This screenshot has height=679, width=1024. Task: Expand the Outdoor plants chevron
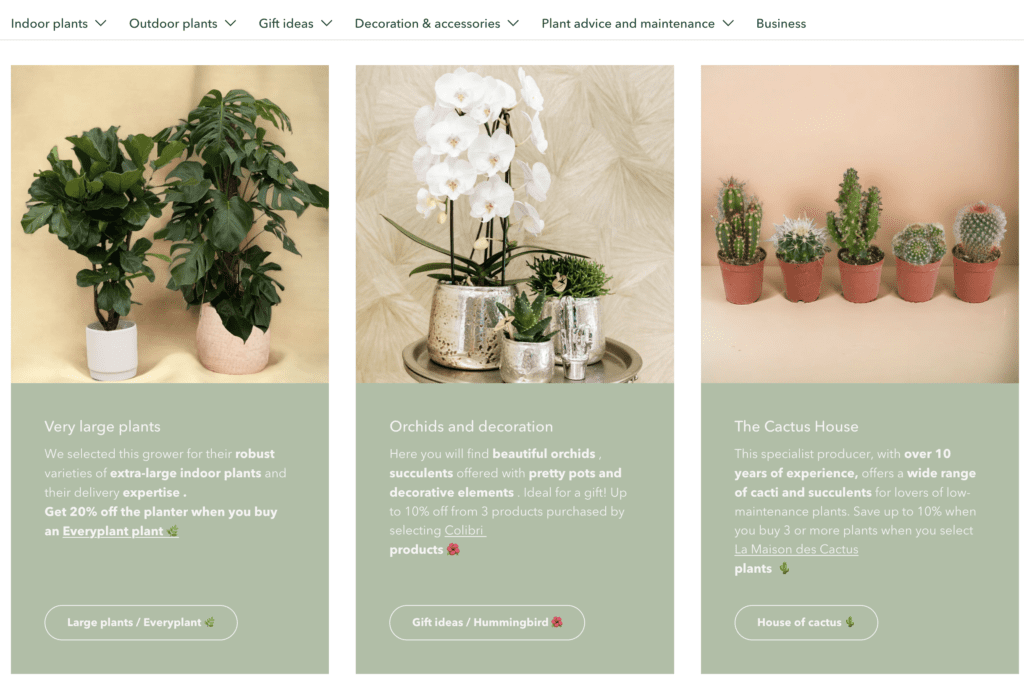point(231,24)
